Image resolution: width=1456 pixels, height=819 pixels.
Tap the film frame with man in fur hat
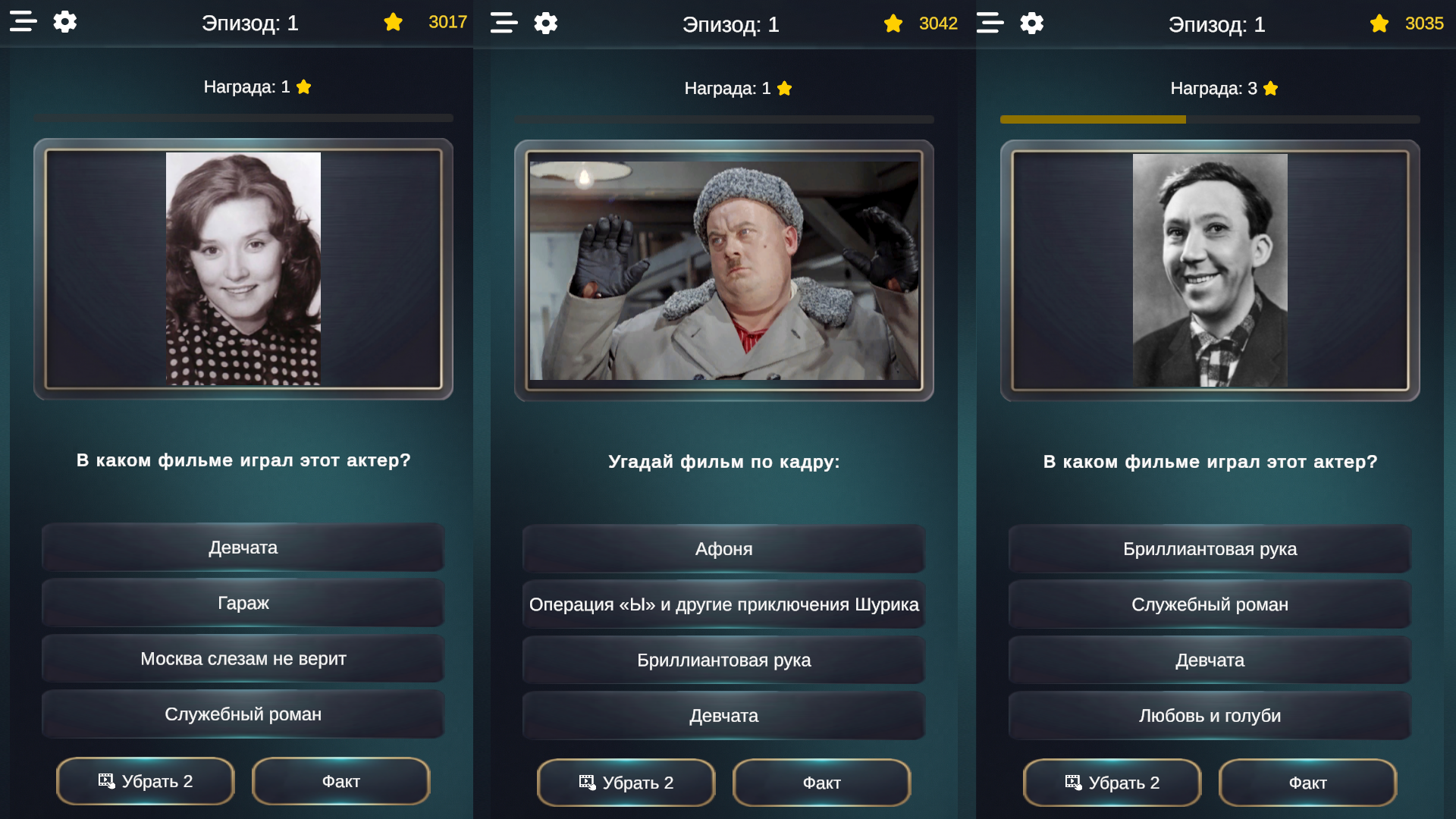click(724, 270)
